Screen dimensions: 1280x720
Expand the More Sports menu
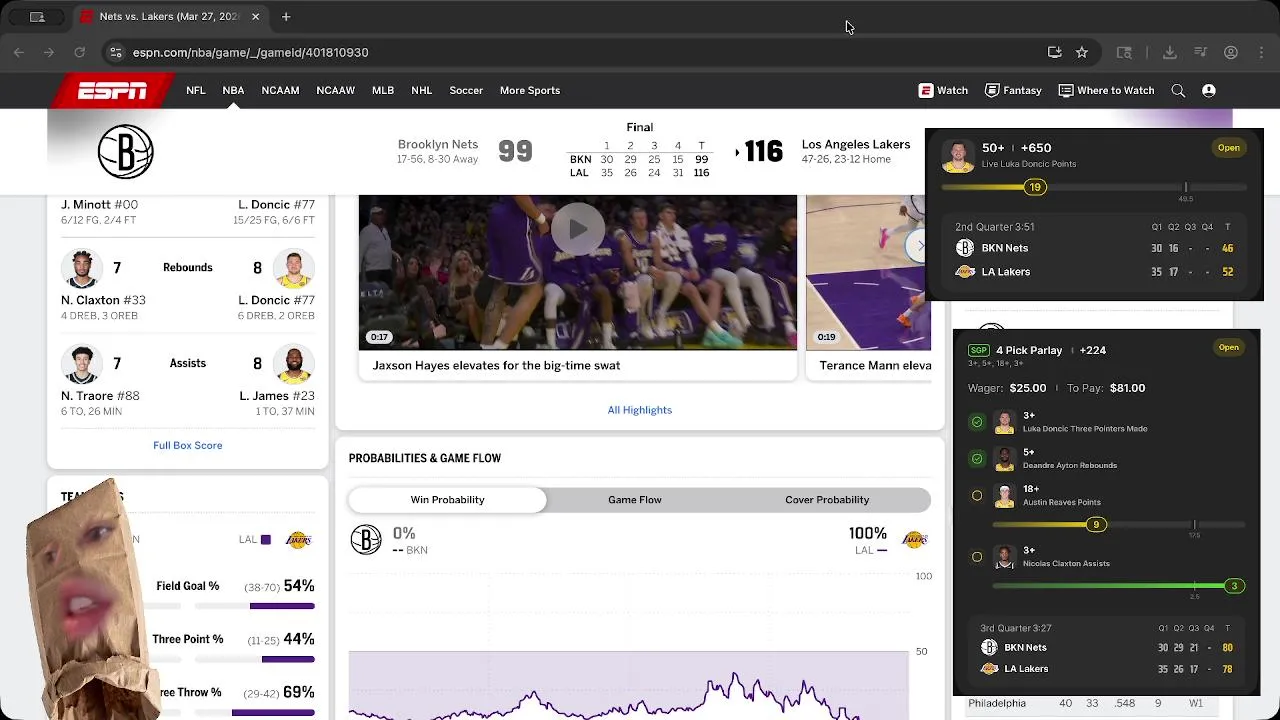[x=530, y=90]
